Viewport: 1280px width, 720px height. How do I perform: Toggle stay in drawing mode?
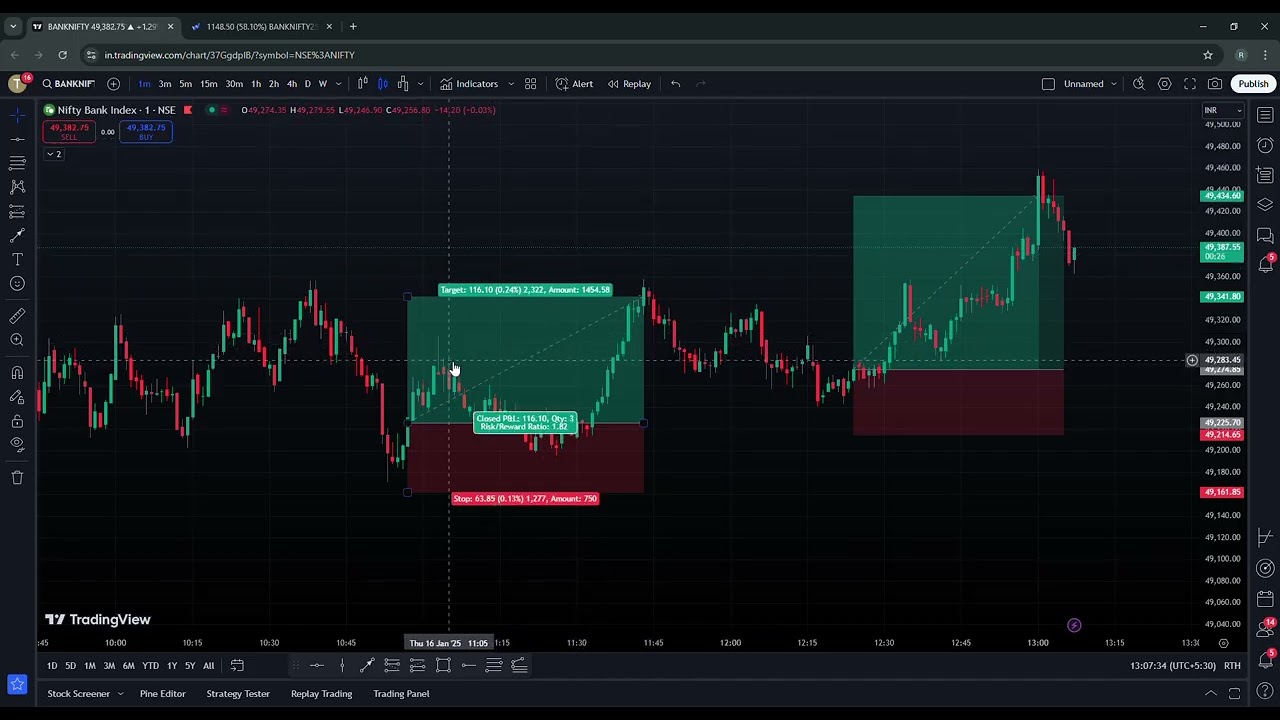tap(17, 397)
